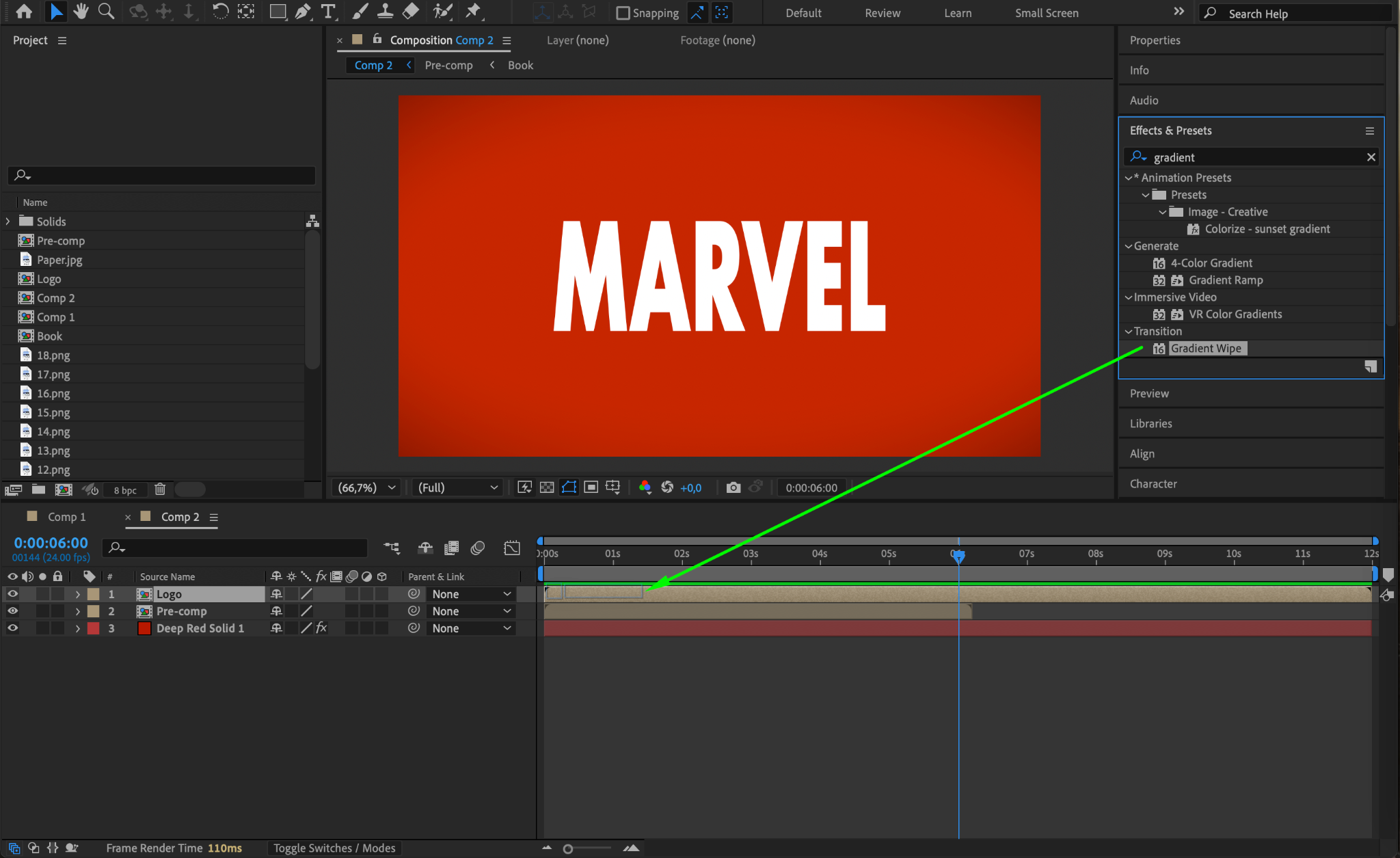Switch to the Comp 1 timeline tab
The height and width of the screenshot is (858, 1400).
66,517
